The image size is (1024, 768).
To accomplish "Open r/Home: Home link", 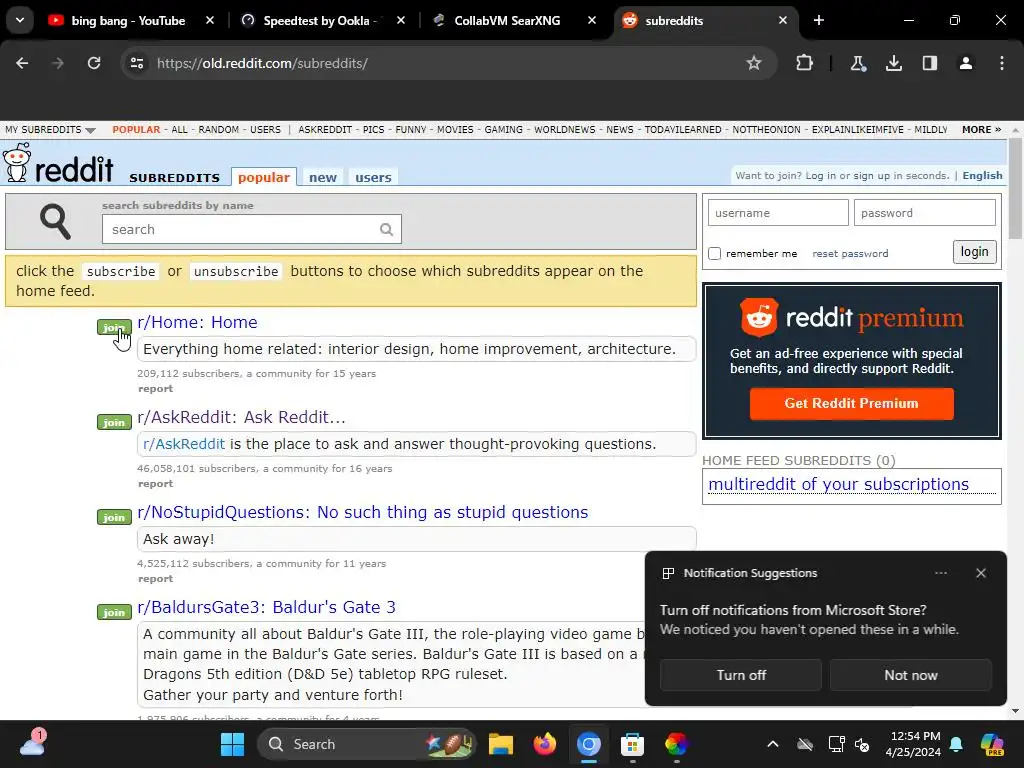I will (x=197, y=322).
